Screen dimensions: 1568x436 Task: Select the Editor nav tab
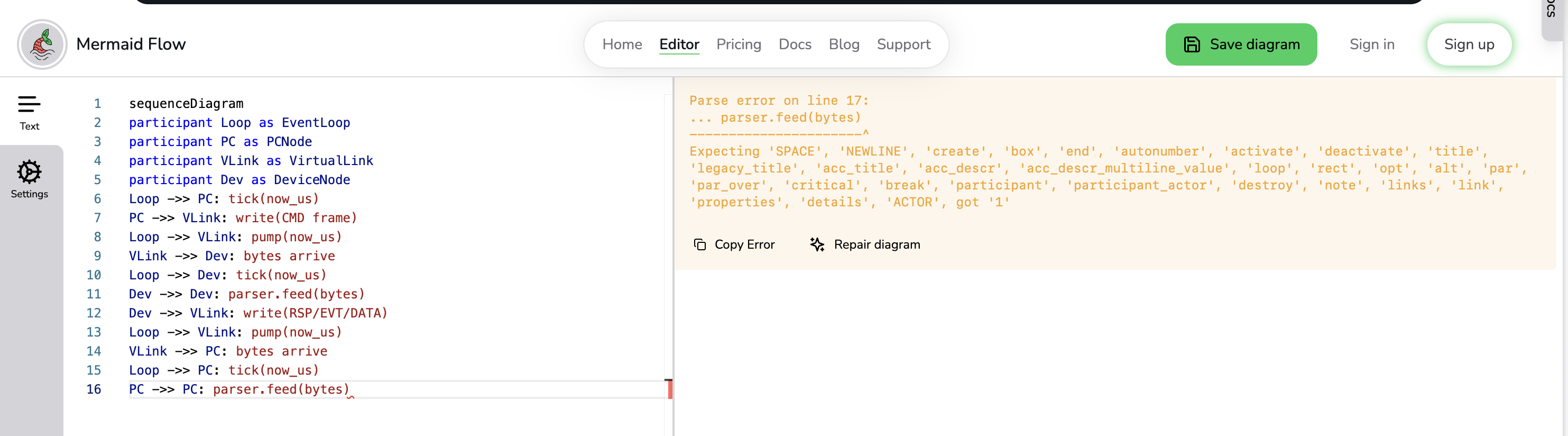(x=679, y=44)
